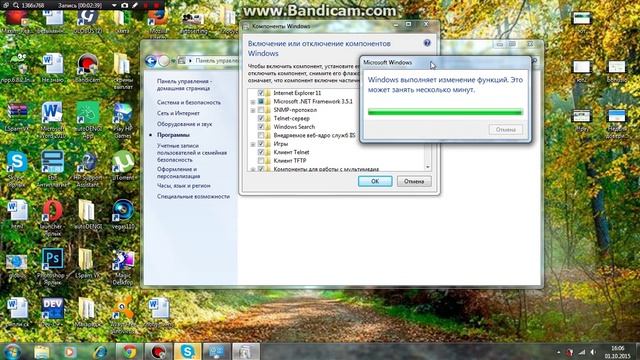The width and height of the screenshot is (640, 360).
Task: Click the Windows Start button
Action: (x=12, y=351)
